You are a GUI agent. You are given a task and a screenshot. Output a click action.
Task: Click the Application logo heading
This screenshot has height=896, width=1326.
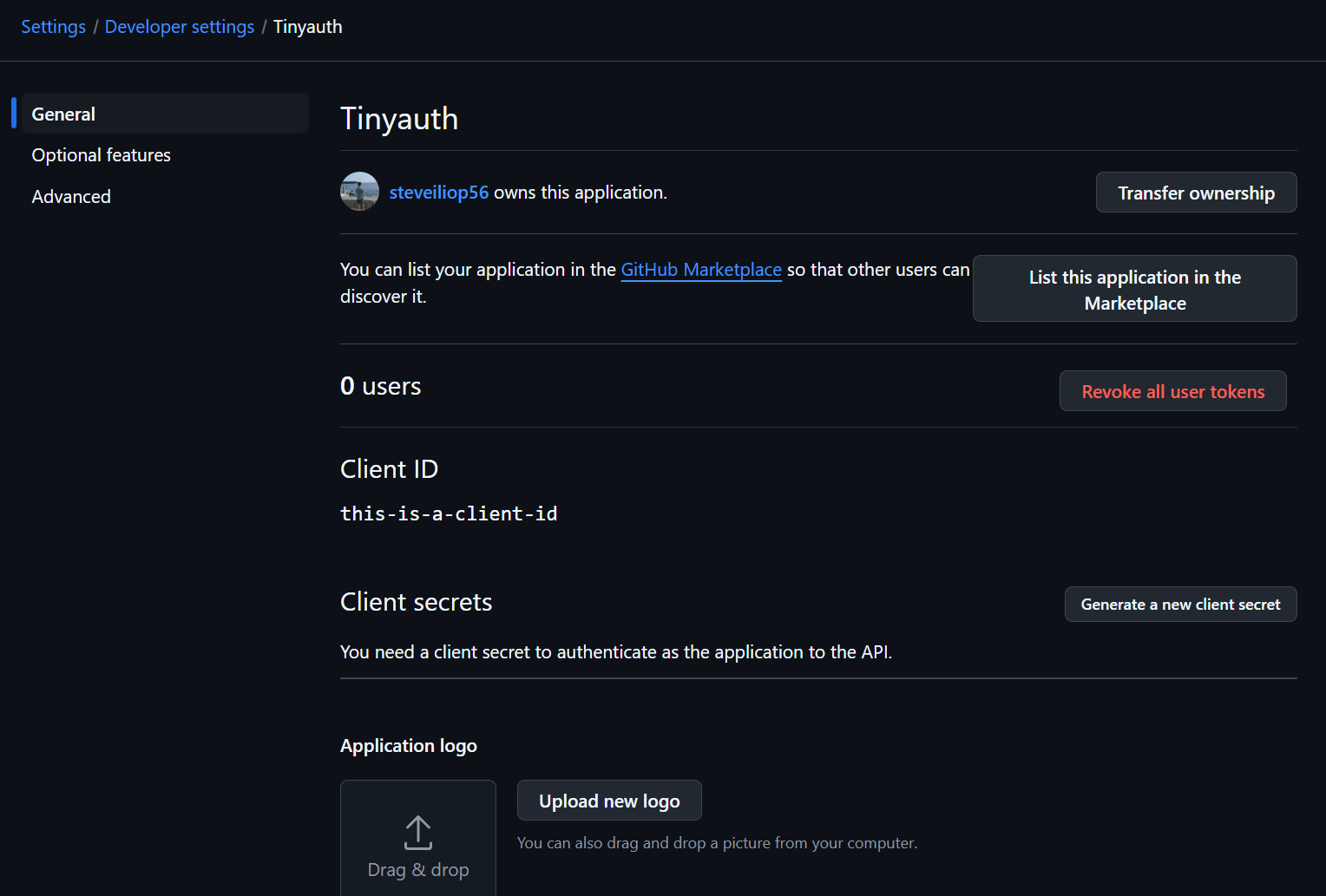coord(408,745)
